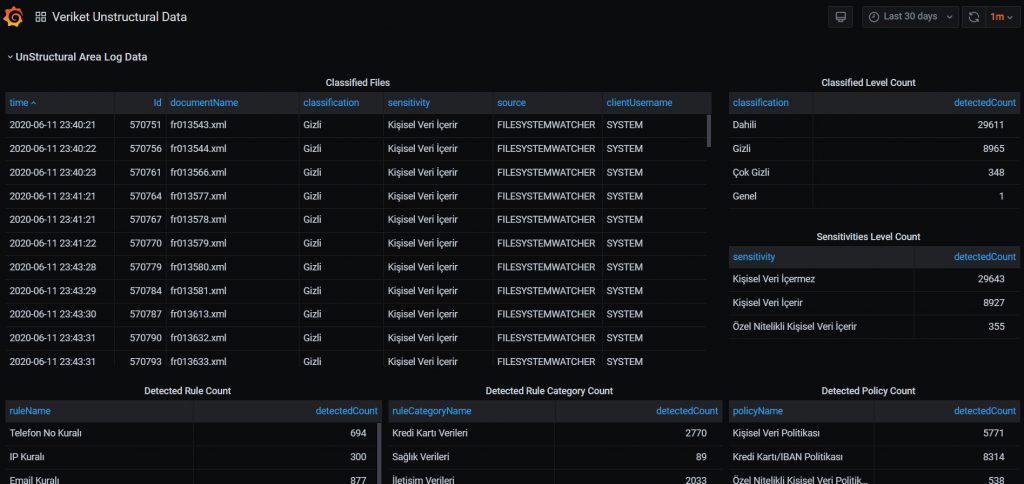The height and width of the screenshot is (484, 1024).
Task: Sort Sensitivities table by detectedCount header
Action: point(985,257)
